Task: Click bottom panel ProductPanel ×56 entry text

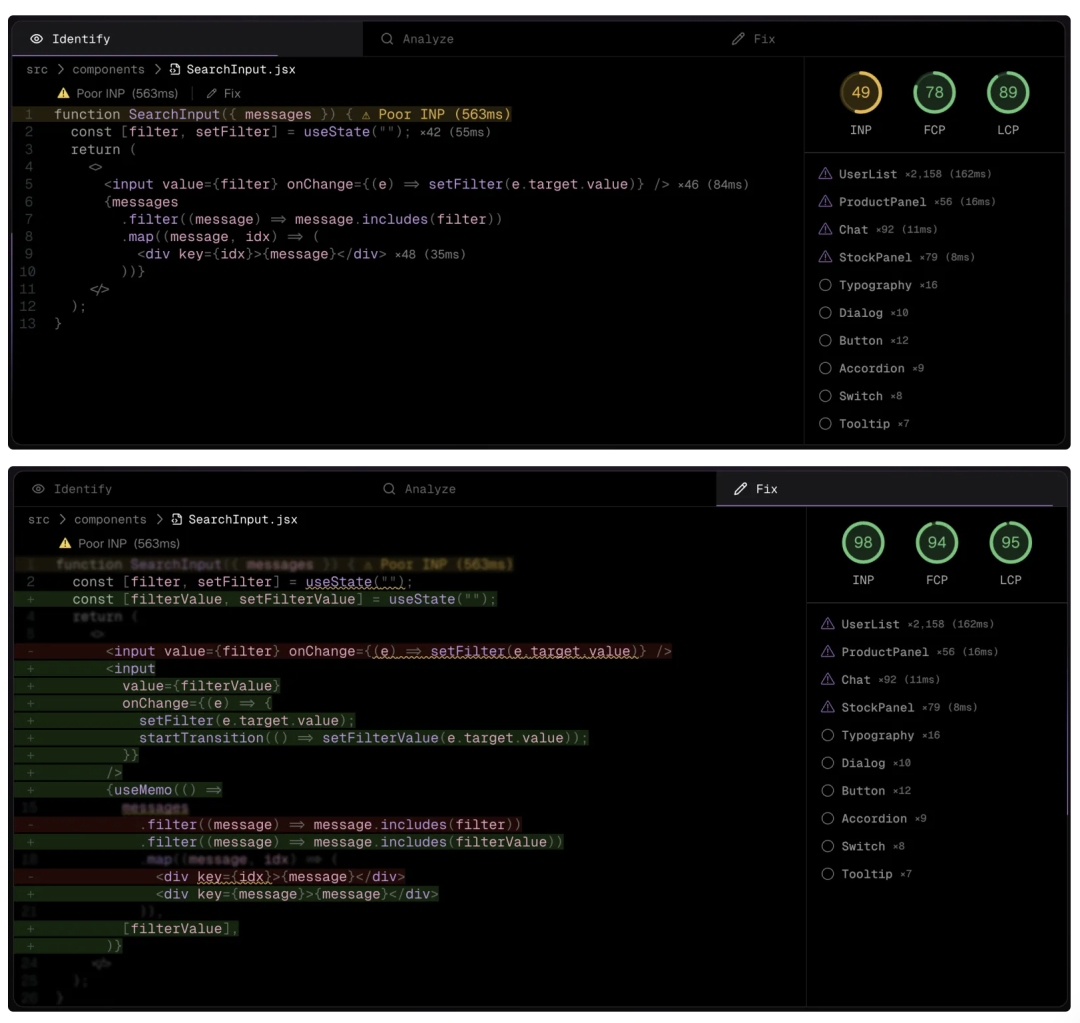Action: pyautogui.click(x=920, y=652)
